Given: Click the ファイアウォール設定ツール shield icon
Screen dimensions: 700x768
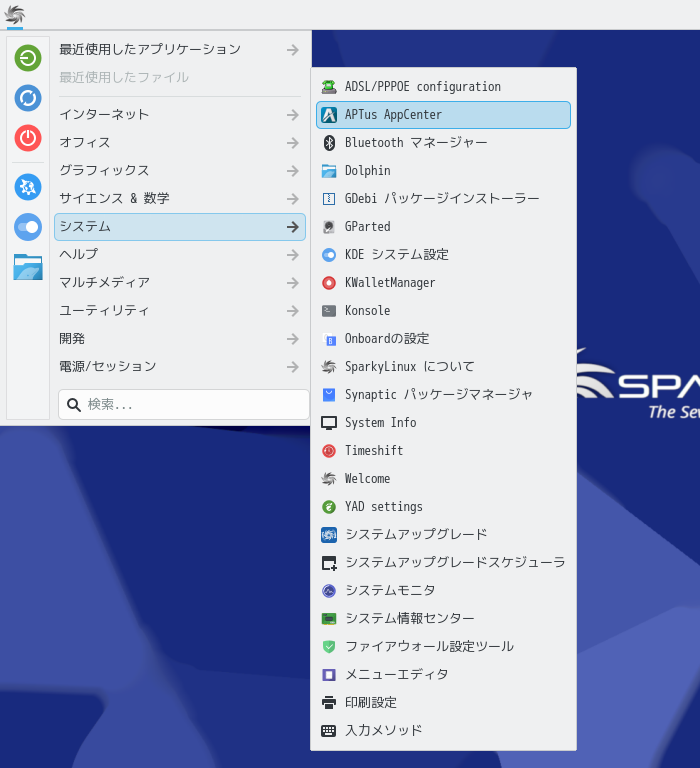Looking at the screenshot, I should point(329,647).
